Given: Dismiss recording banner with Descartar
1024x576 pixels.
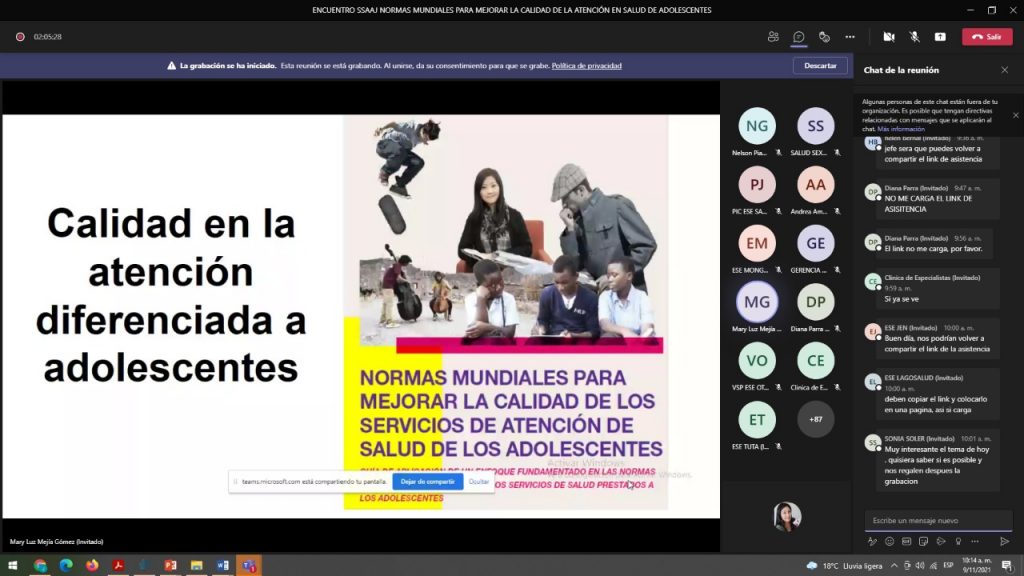Looking at the screenshot, I should (x=820, y=66).
